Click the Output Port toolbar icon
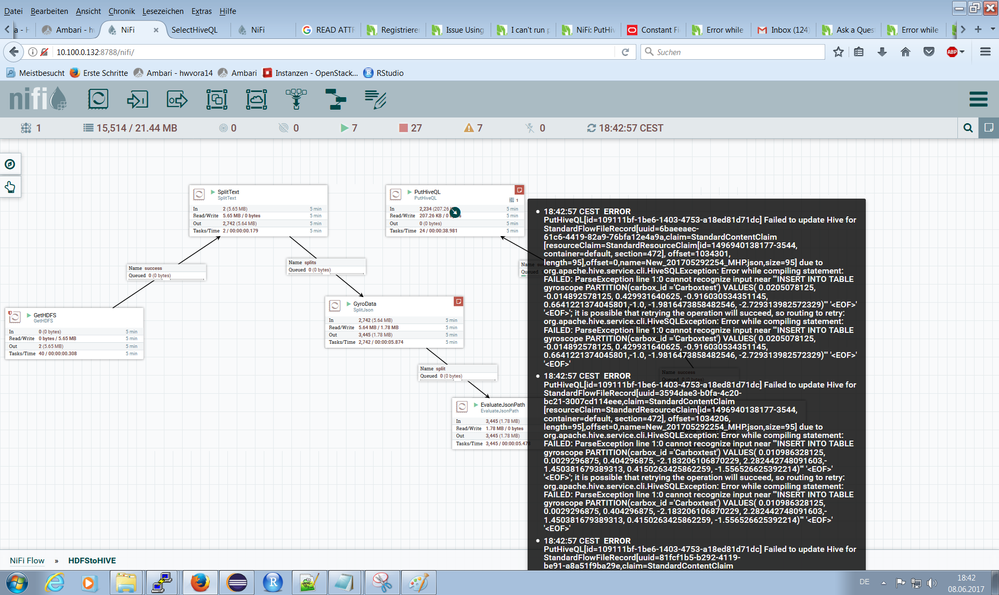The height and width of the screenshot is (595, 999). [x=177, y=99]
